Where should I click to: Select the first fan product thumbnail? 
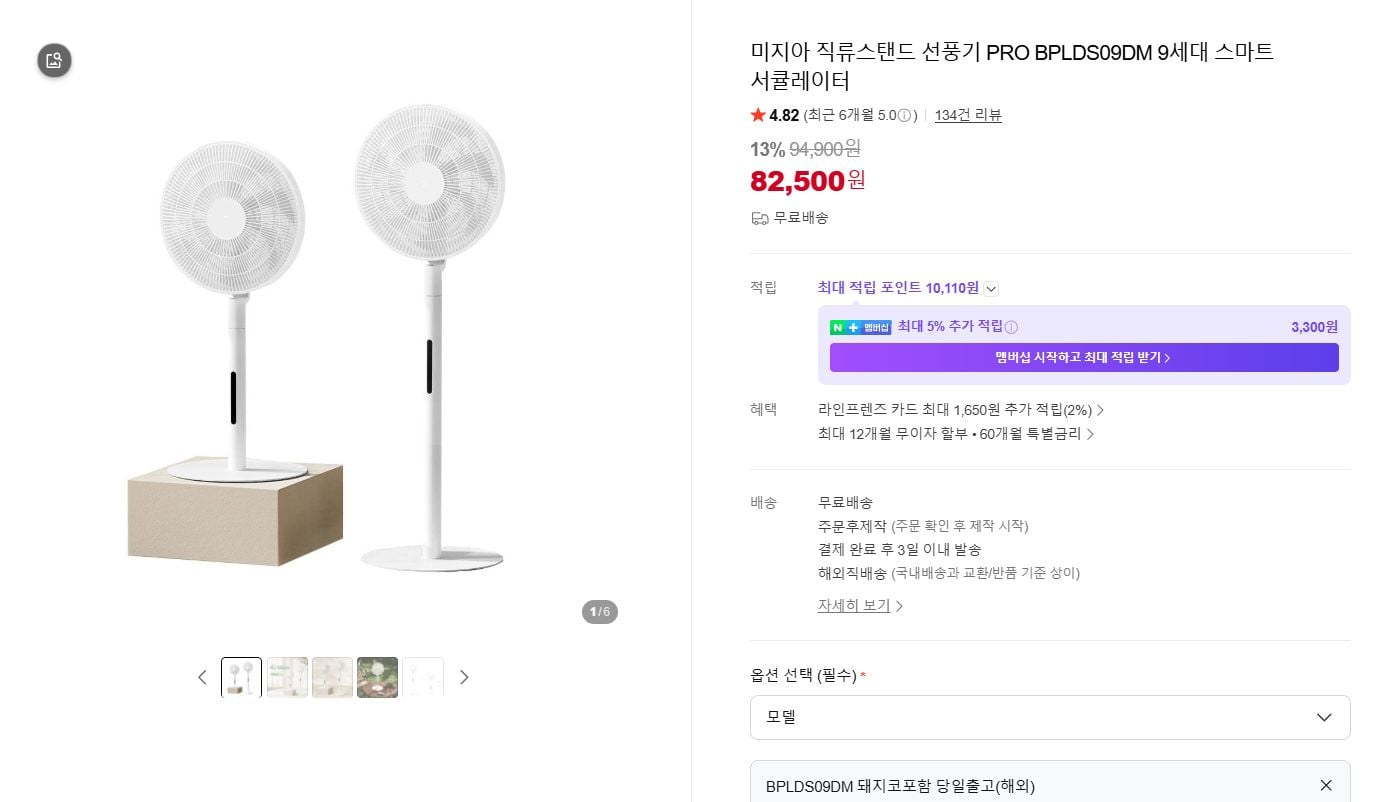pos(241,677)
